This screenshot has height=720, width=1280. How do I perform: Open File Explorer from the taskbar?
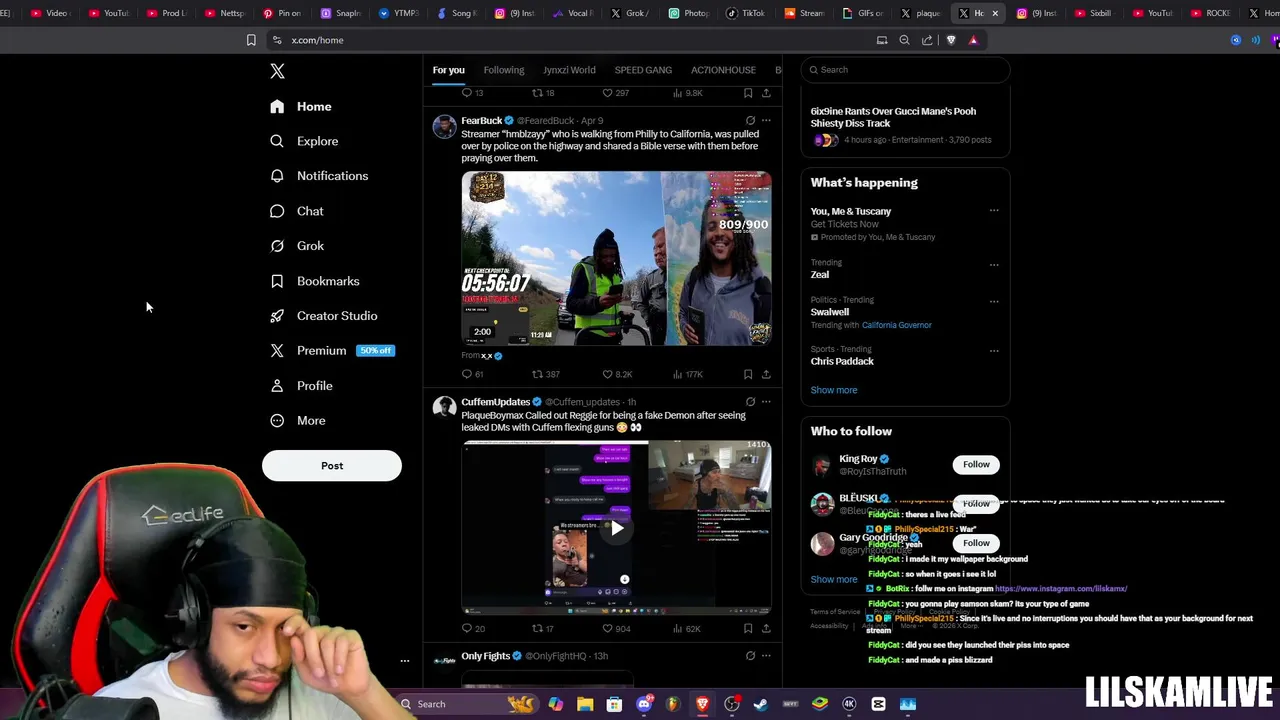pos(585,704)
